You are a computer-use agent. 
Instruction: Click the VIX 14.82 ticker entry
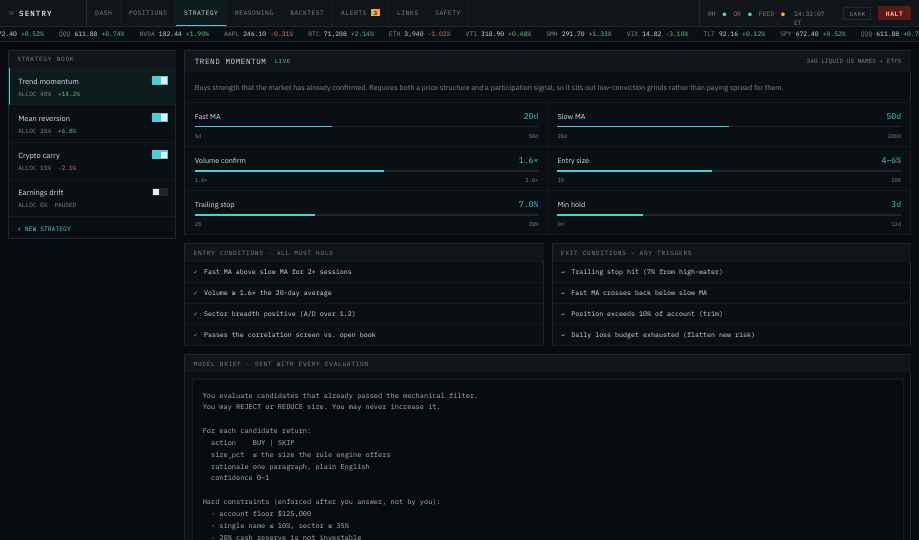pos(657,34)
